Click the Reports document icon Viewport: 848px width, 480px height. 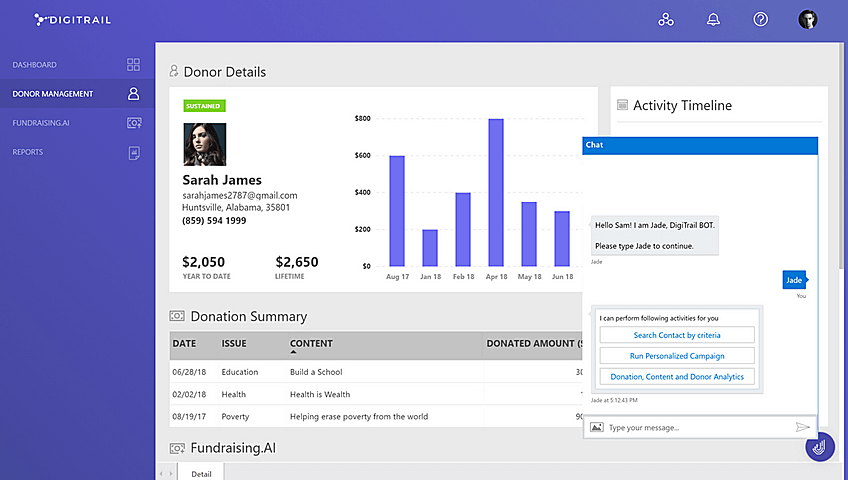(x=134, y=153)
